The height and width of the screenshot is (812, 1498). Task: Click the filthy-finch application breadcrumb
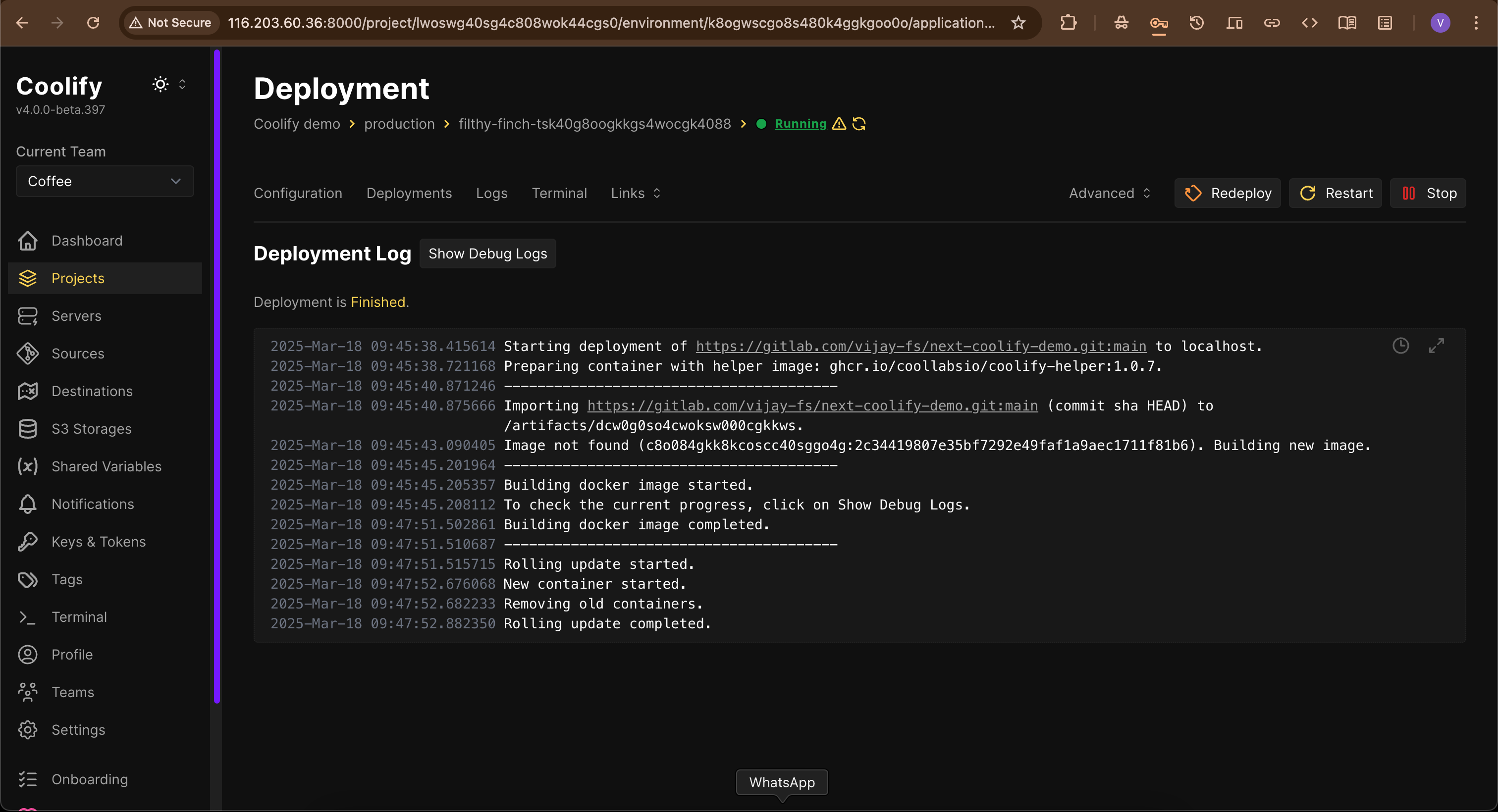pyautogui.click(x=594, y=124)
